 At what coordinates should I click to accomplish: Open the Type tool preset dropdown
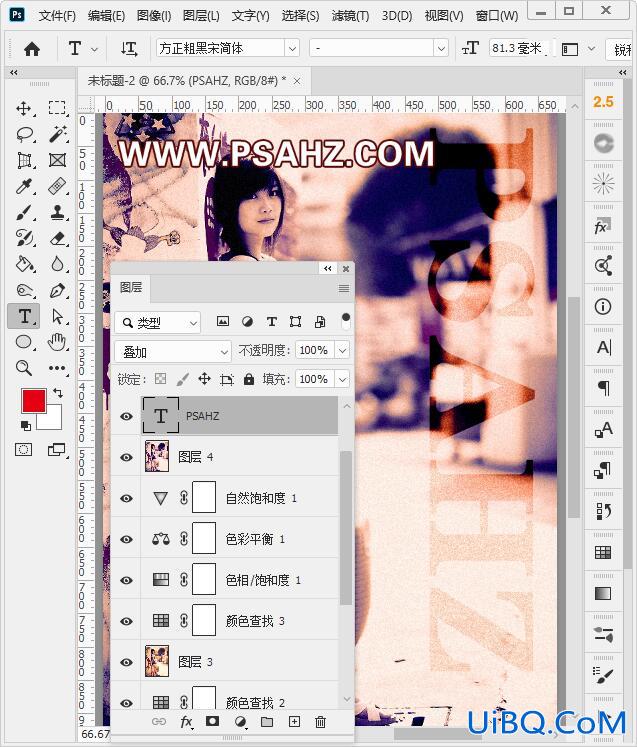click(x=94, y=49)
